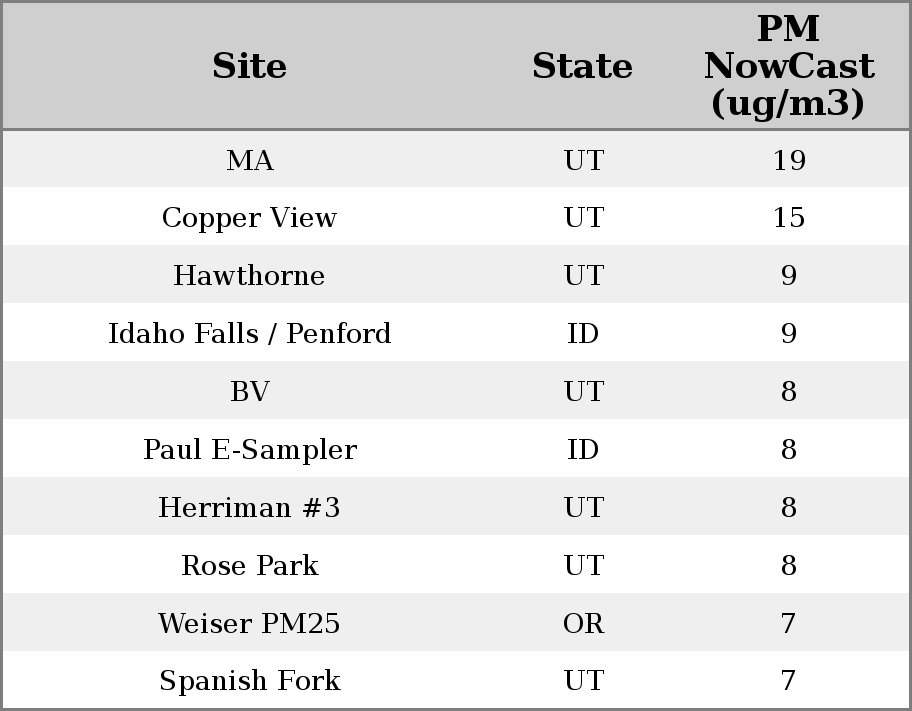This screenshot has width=912, height=711.
Task: Click the Hawthorne site entry
Action: 249,276
